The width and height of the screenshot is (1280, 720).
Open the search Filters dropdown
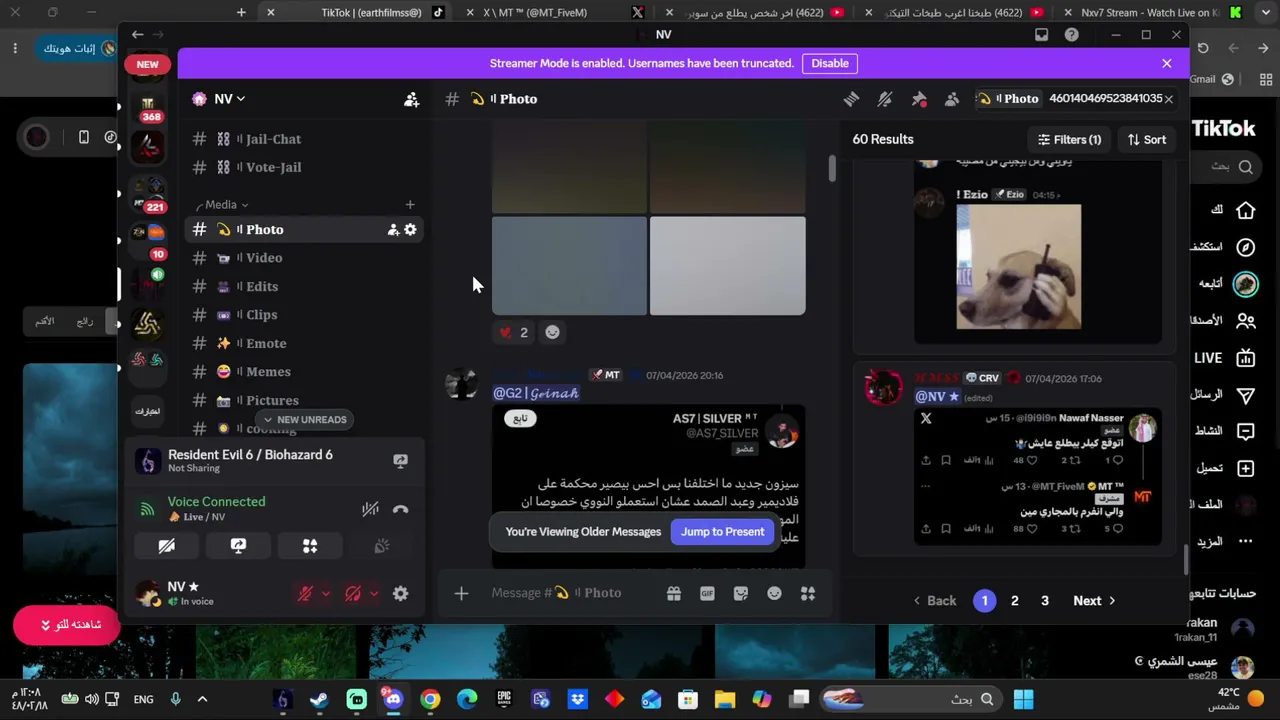1069,140
